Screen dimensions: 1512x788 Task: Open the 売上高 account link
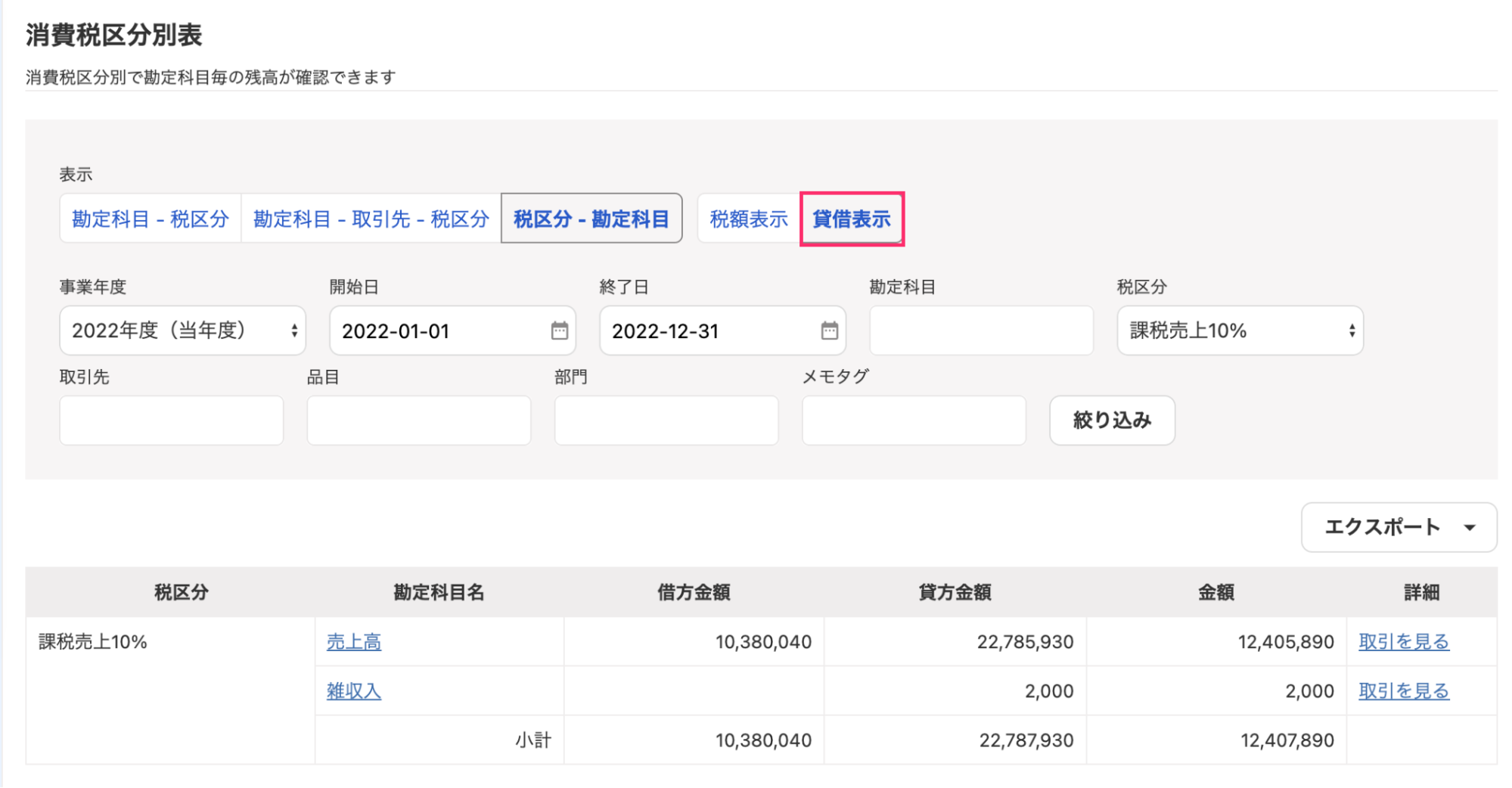[x=354, y=642]
